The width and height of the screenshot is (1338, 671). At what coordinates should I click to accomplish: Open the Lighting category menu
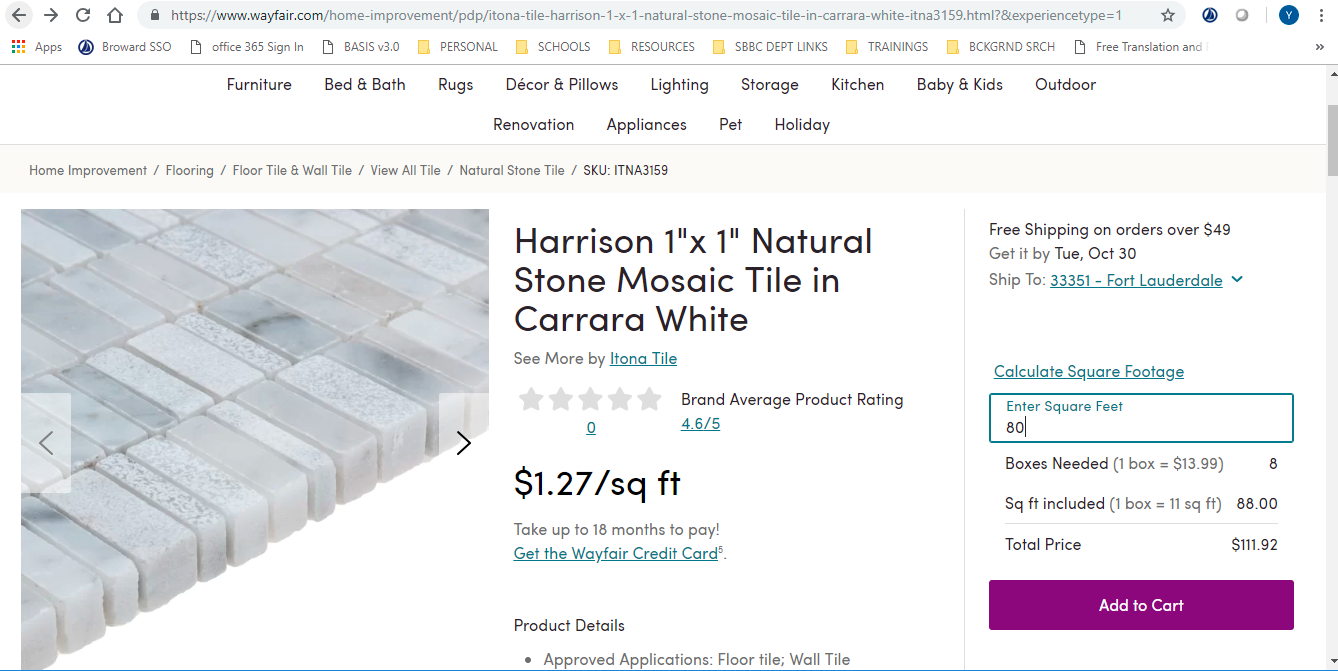click(679, 85)
